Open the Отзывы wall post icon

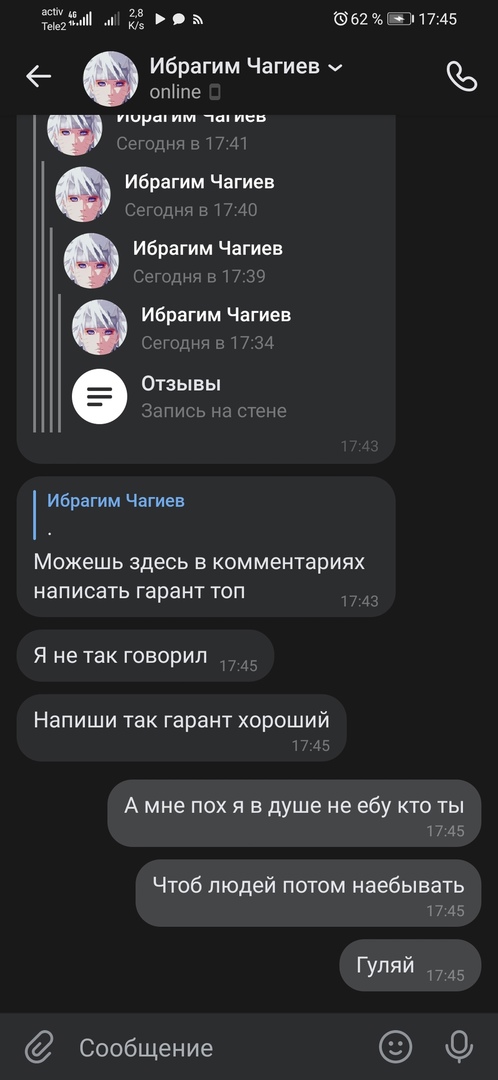pos(99,397)
